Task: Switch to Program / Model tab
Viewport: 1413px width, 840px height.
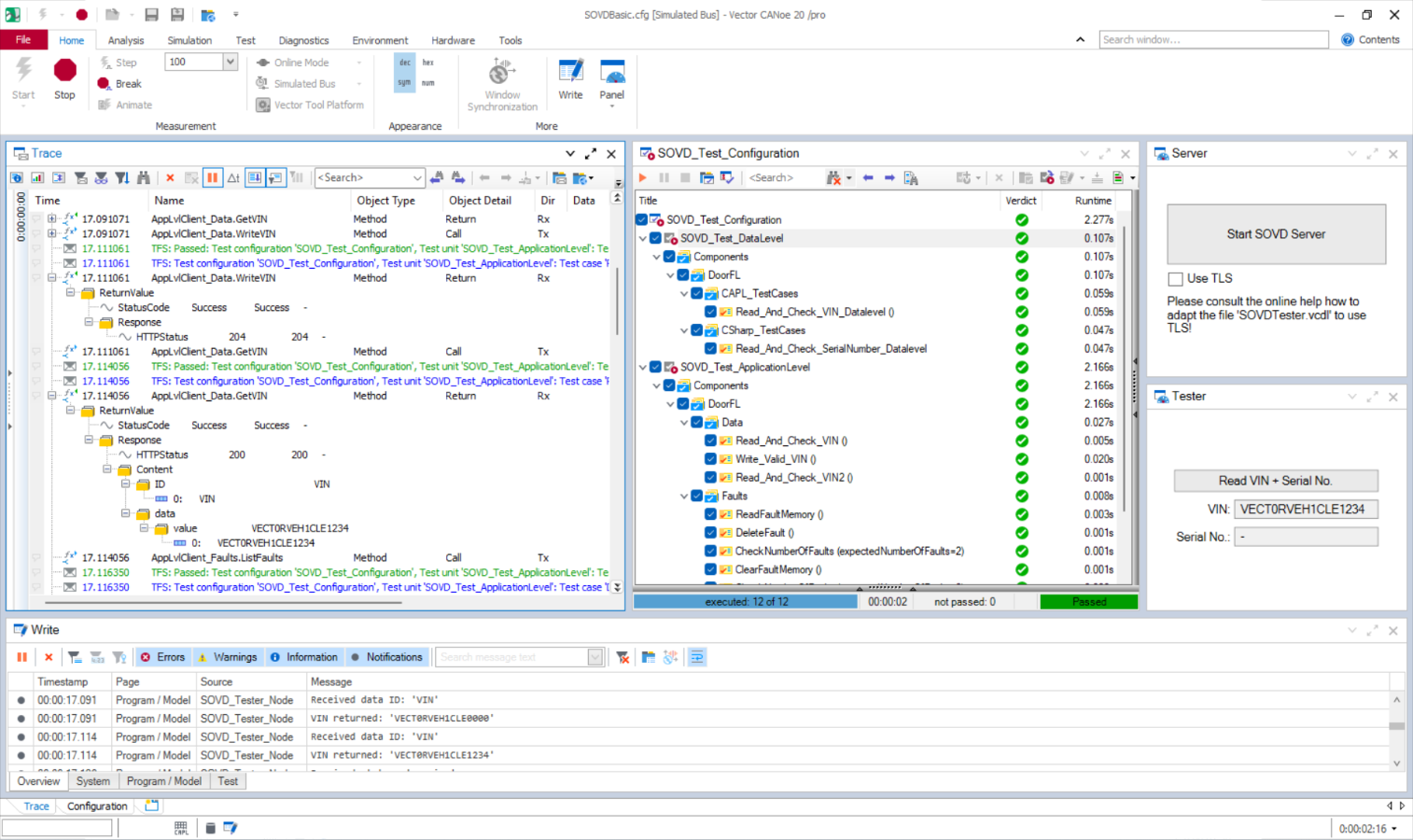Action: click(x=164, y=781)
